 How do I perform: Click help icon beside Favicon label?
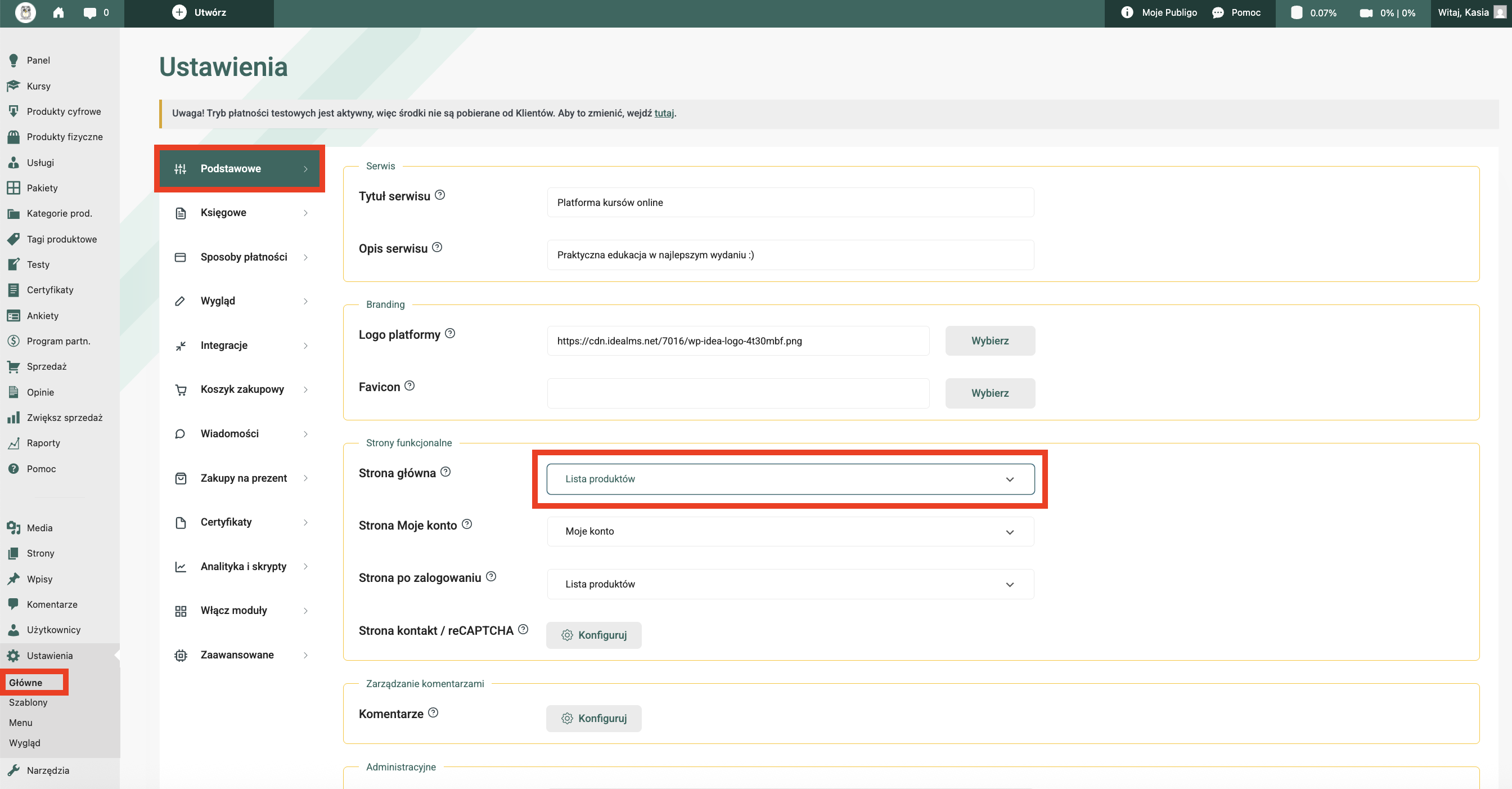[x=409, y=385]
